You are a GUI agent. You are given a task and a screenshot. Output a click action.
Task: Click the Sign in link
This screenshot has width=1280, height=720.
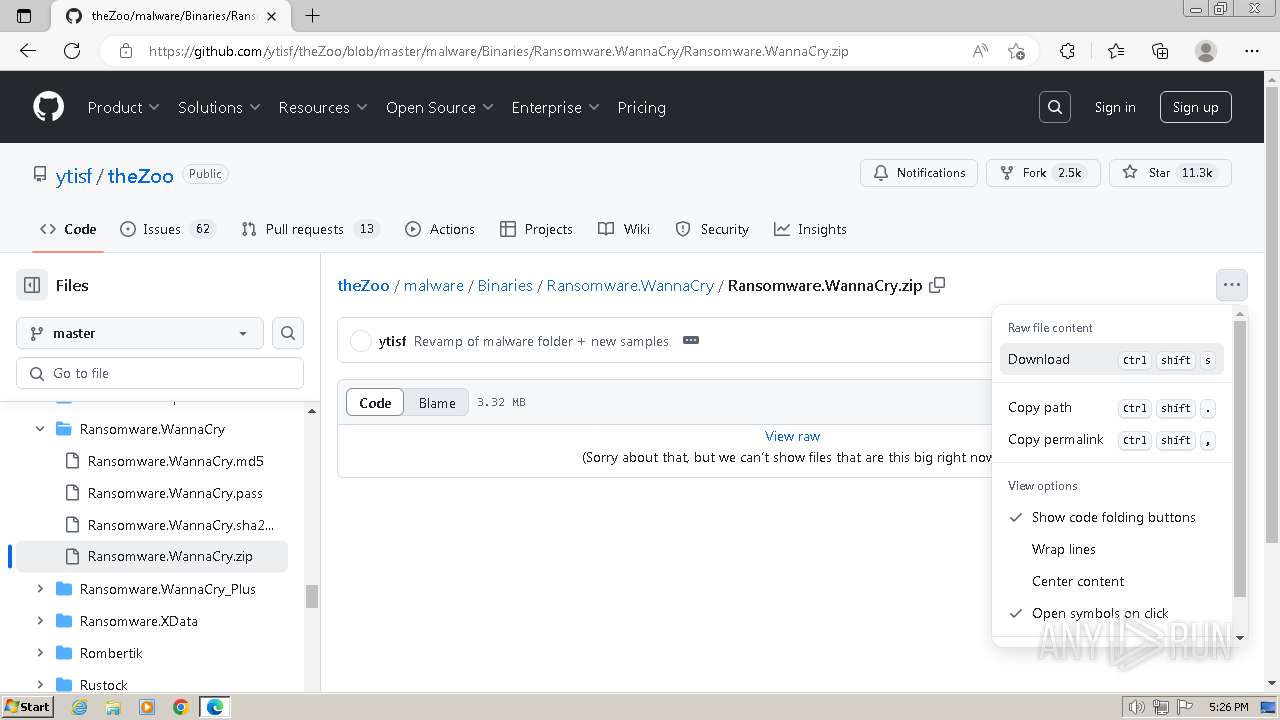(1114, 107)
